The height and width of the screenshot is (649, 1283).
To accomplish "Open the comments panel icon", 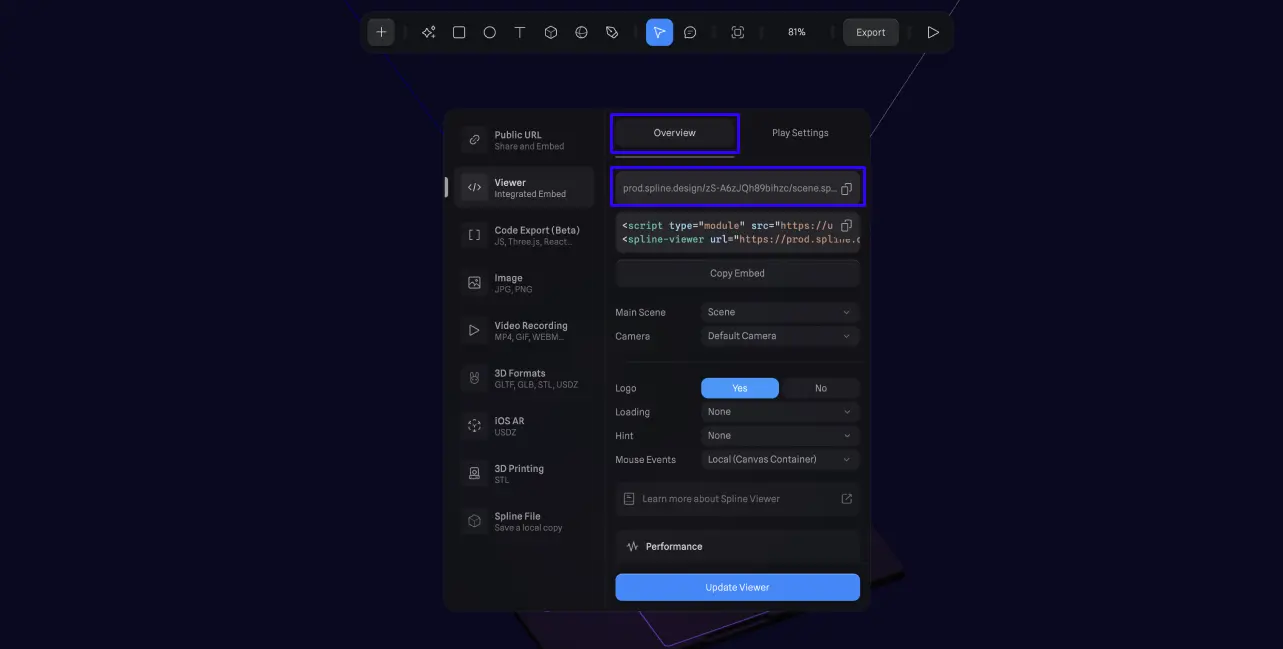I will [x=690, y=32].
